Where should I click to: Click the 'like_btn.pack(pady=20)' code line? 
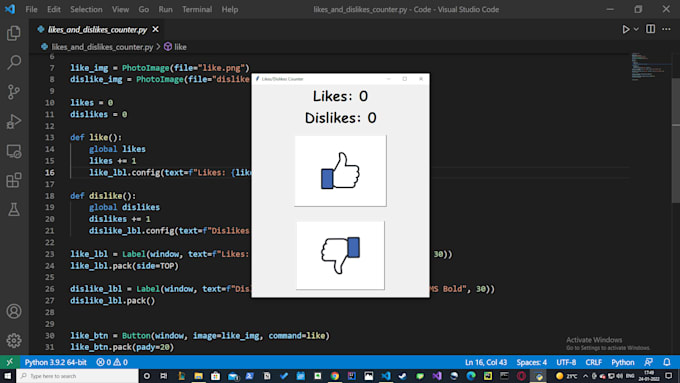(x=122, y=347)
